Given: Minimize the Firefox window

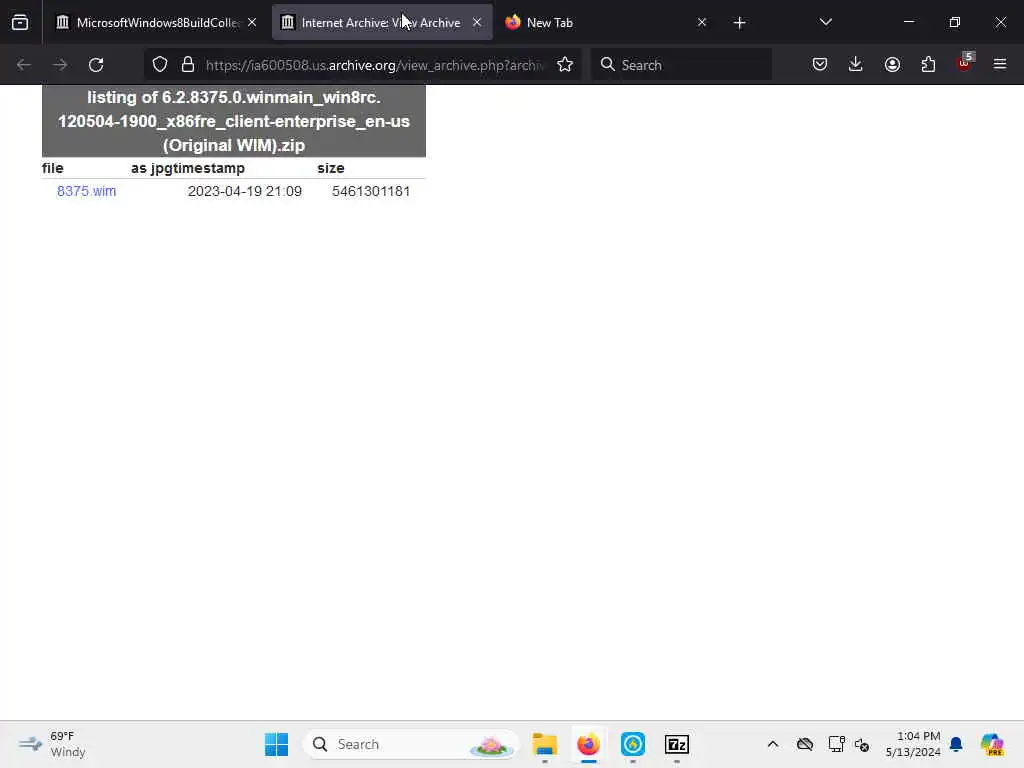Looking at the screenshot, I should pos(908,22).
